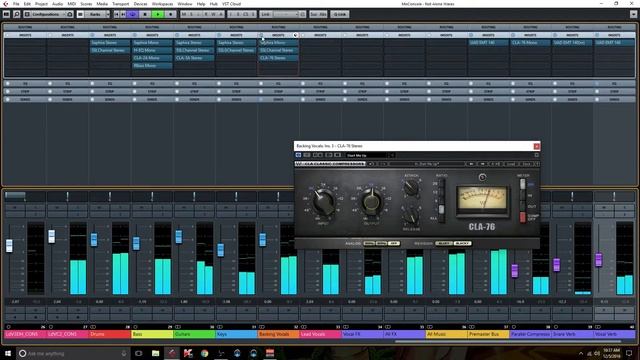The image size is (640, 360).
Task: Click the CLA-76 Input knob
Action: coord(323,201)
